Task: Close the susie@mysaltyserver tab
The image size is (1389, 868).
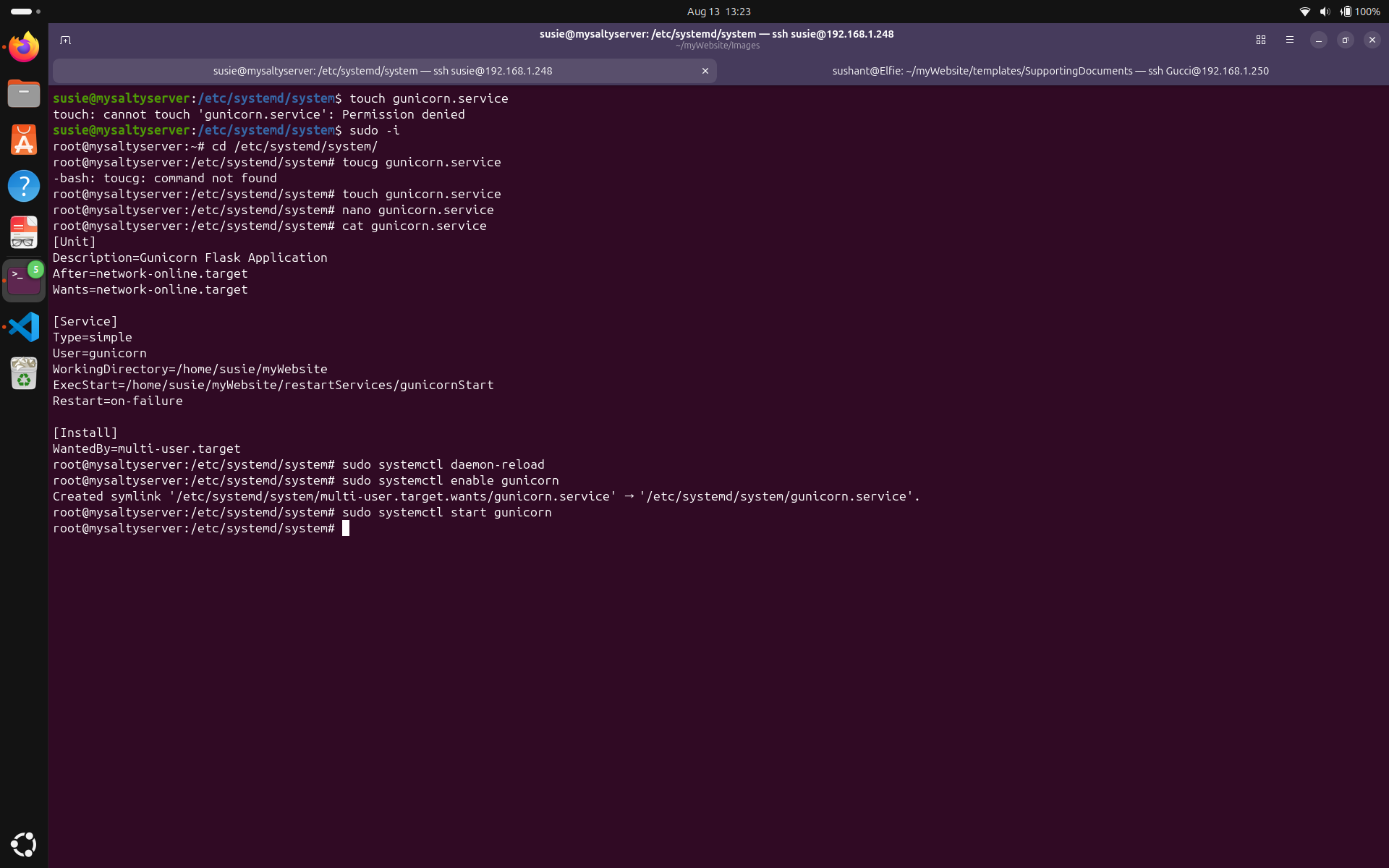Action: point(705,71)
